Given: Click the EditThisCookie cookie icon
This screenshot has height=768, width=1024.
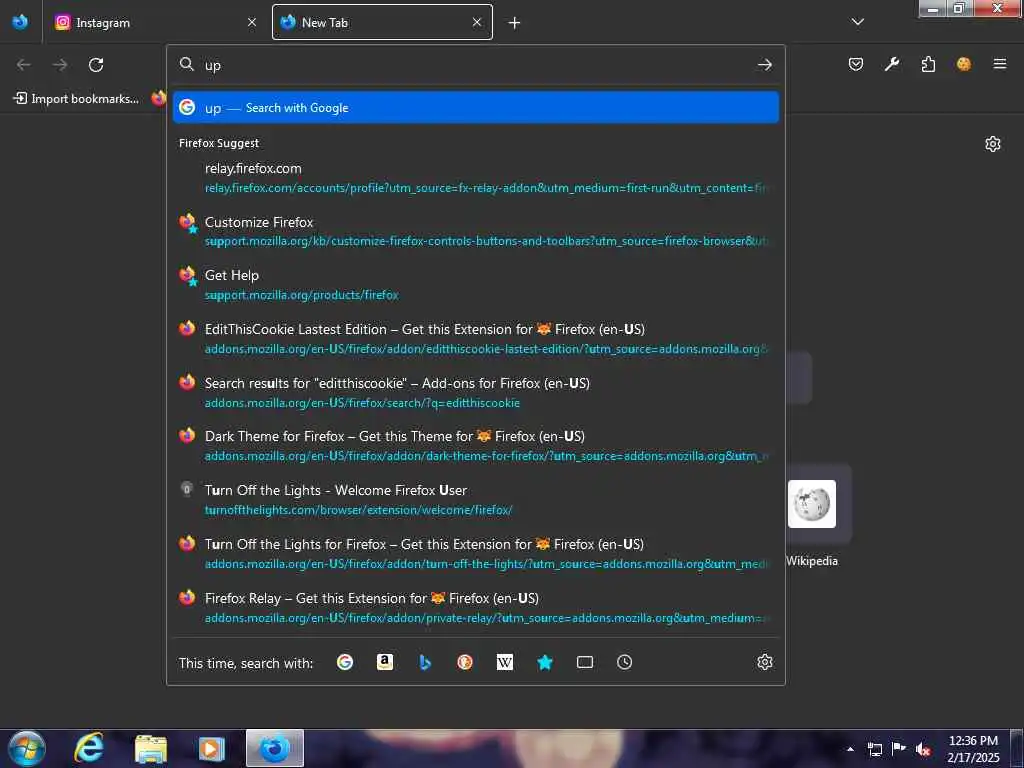Looking at the screenshot, I should point(964,64).
